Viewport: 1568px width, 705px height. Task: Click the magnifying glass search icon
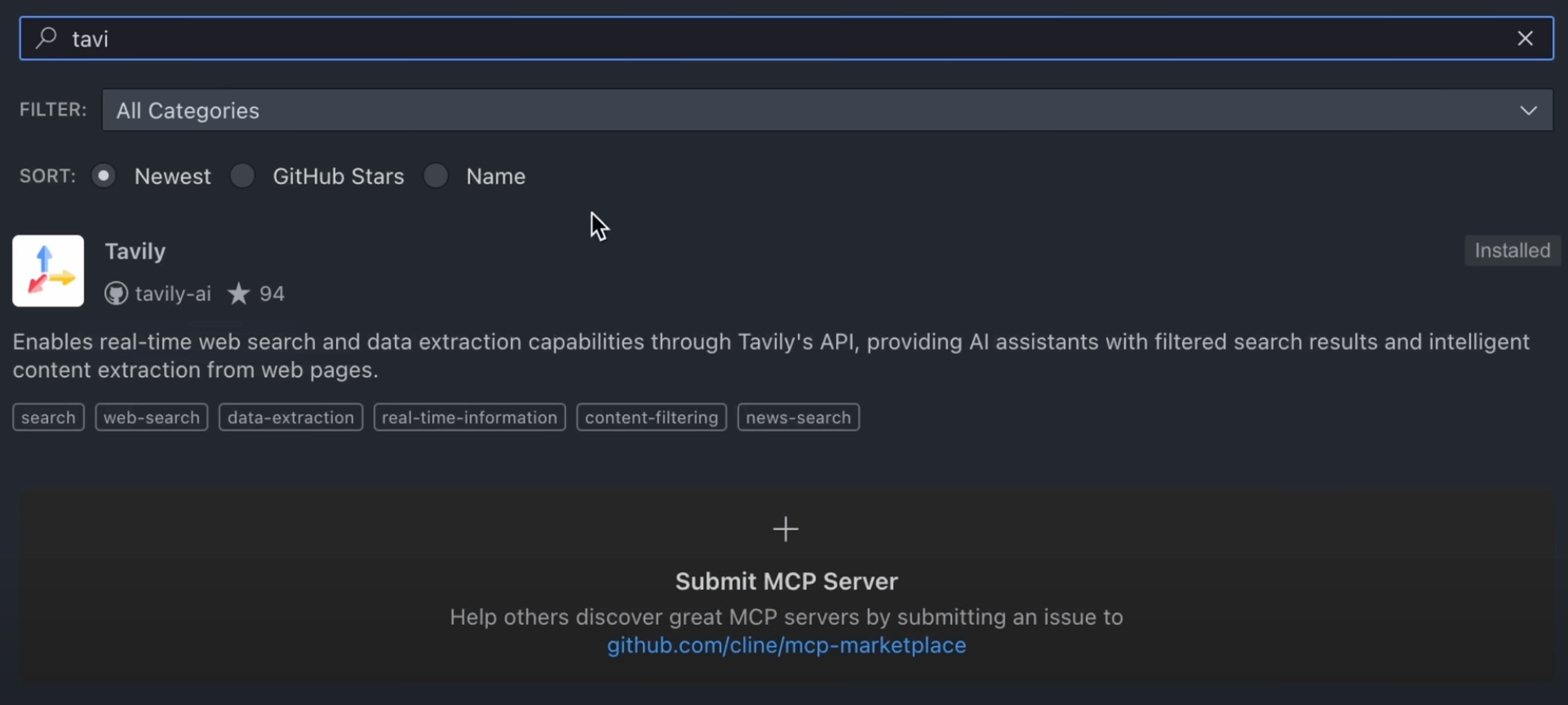click(x=47, y=38)
